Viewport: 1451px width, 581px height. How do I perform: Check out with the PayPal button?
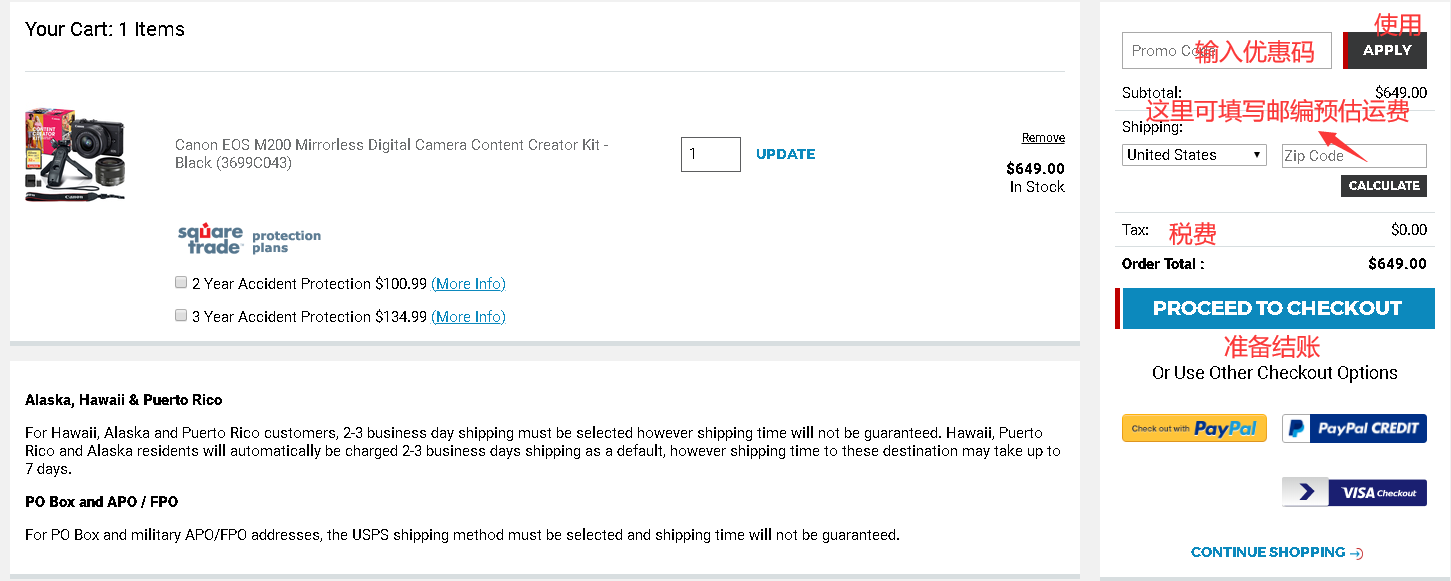(1194, 428)
